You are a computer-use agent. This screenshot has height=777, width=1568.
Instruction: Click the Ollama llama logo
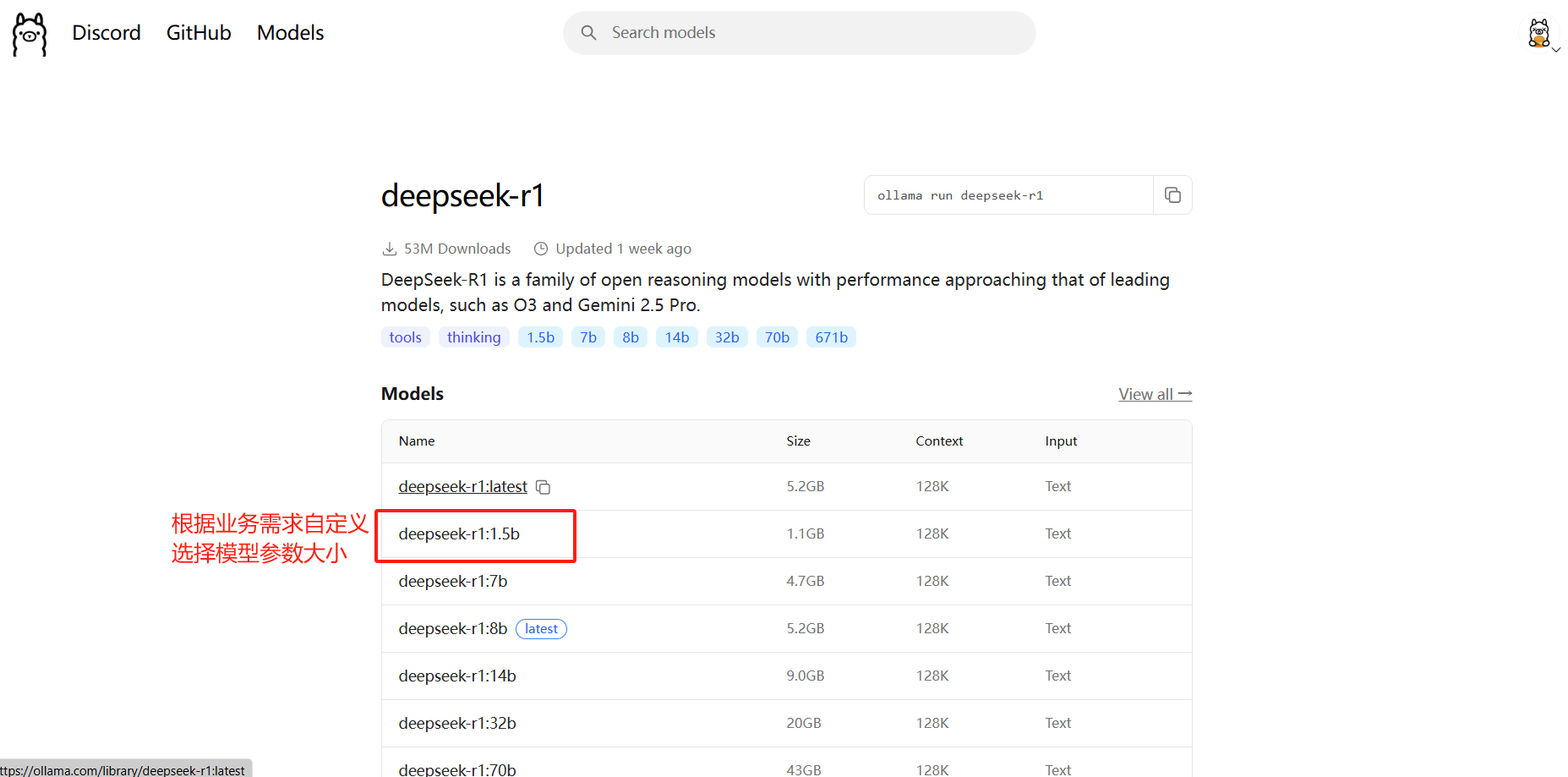pos(30,34)
